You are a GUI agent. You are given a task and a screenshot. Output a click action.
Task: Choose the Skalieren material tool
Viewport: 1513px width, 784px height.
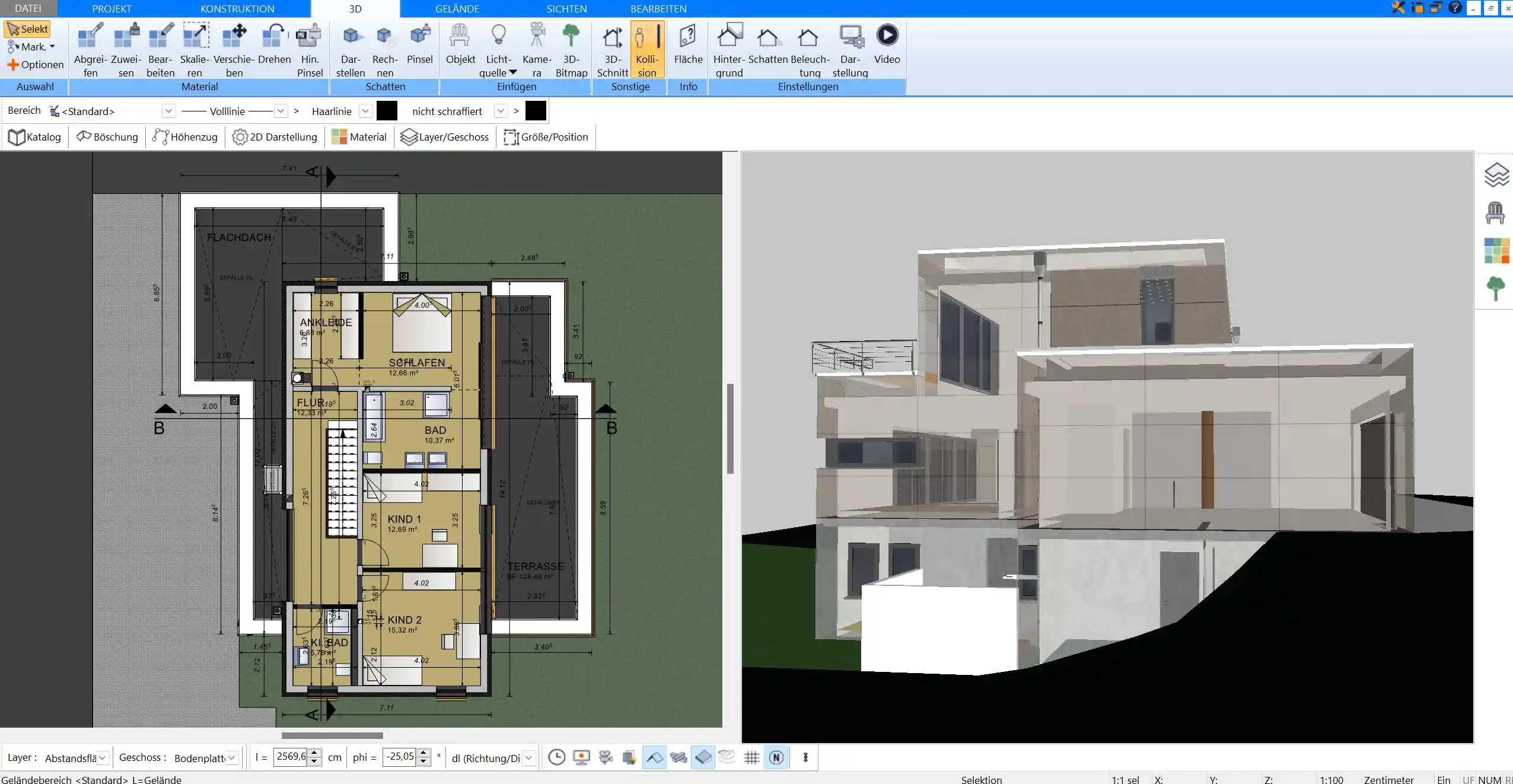click(x=195, y=50)
